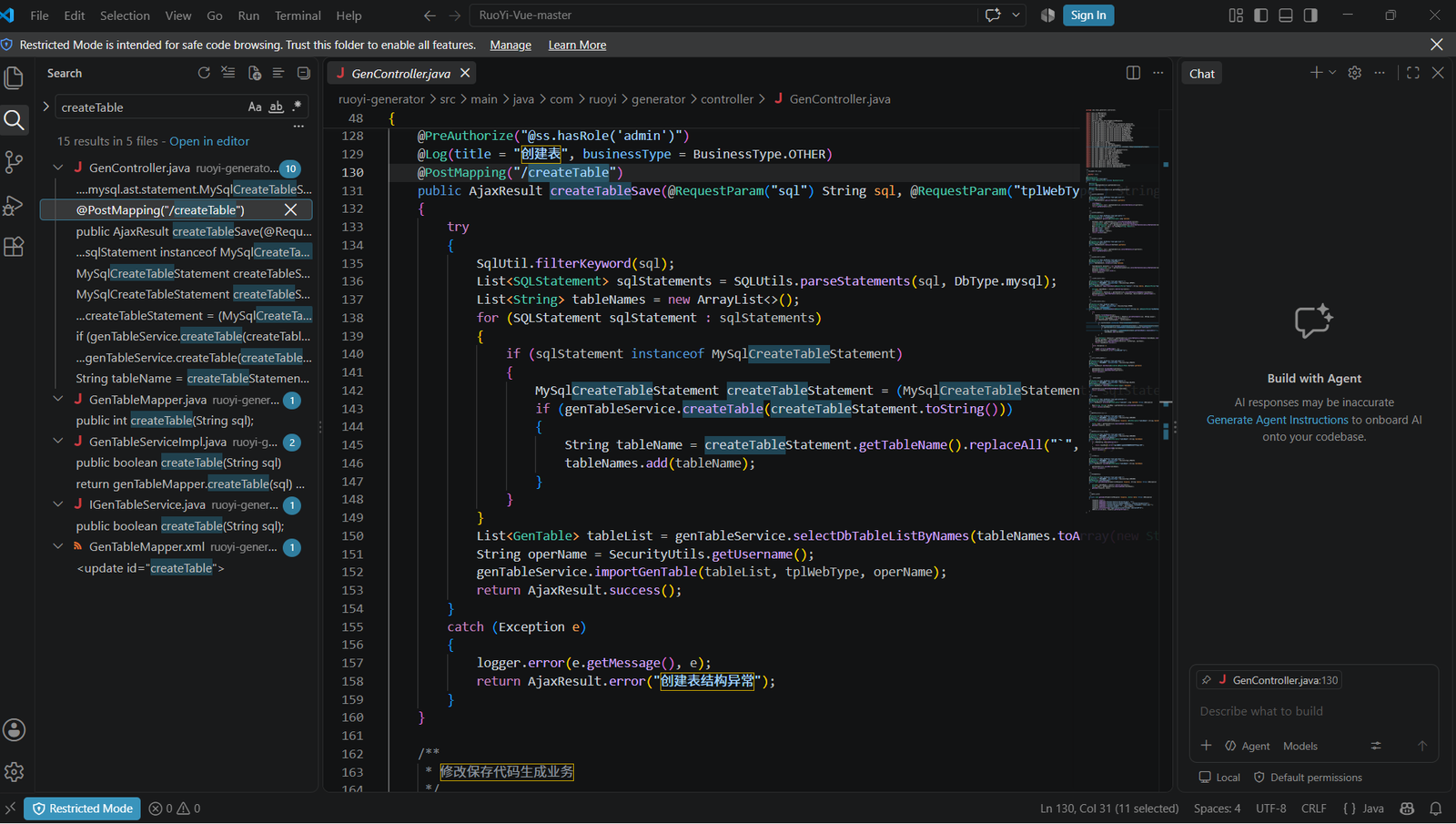Click the Describe what to build input
Image resolution: width=1456 pixels, height=824 pixels.
tap(1313, 711)
